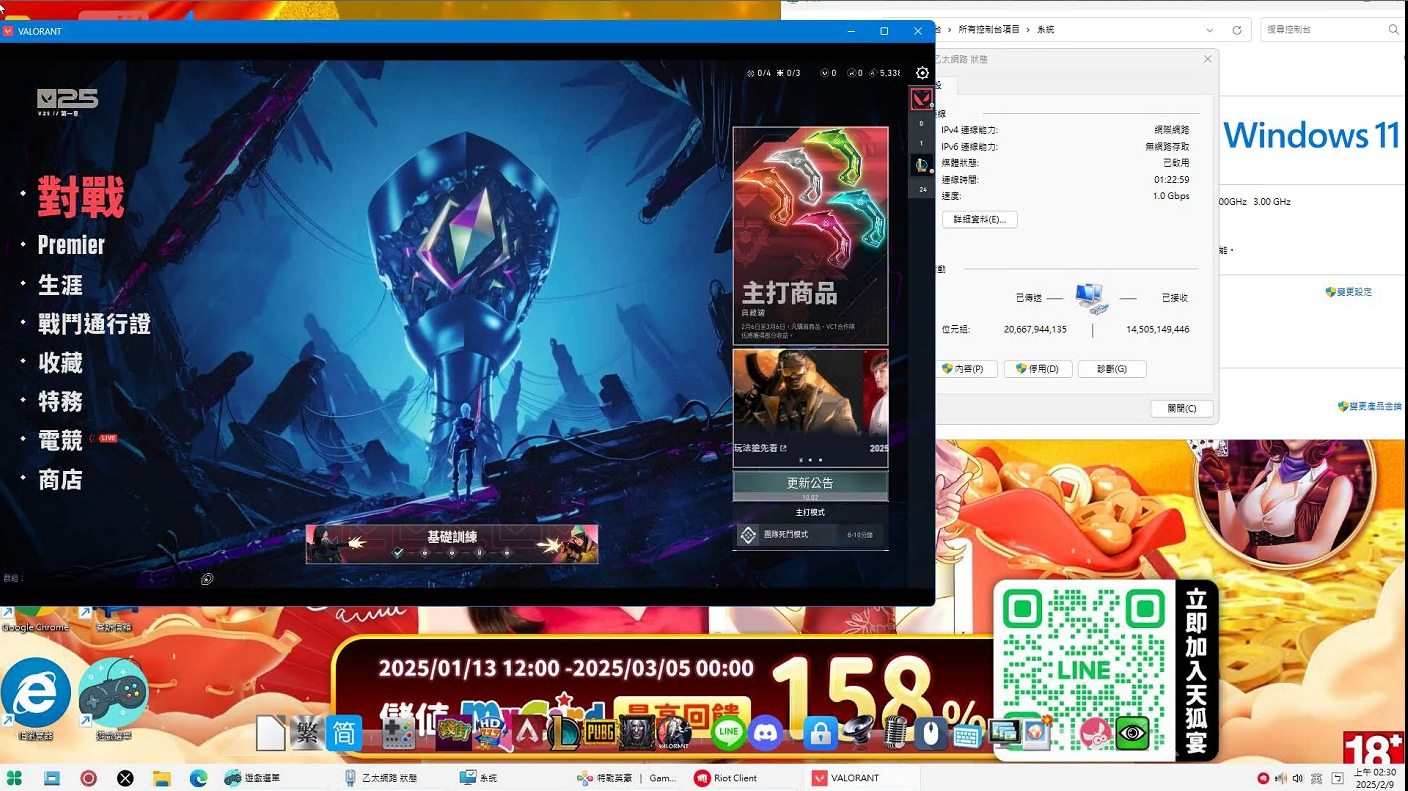Select 對戰 in the VALORANT menu
The image size is (1408, 791).
(x=81, y=196)
